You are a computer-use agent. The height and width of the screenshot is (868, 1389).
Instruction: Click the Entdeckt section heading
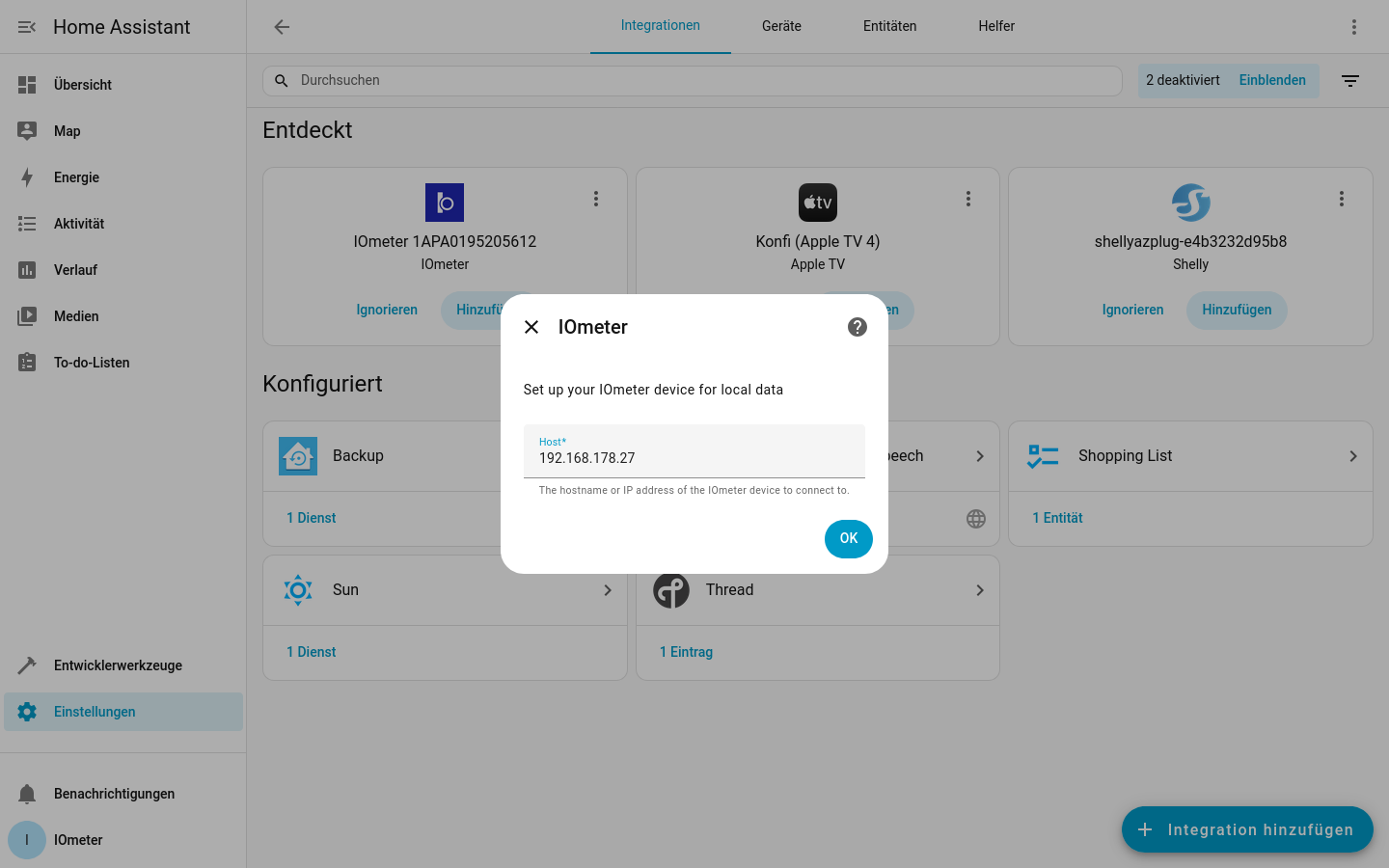[308, 130]
